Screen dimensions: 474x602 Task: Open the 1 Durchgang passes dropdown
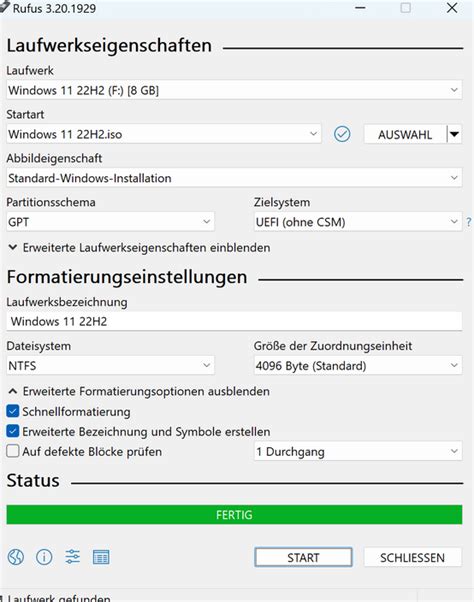tap(358, 451)
